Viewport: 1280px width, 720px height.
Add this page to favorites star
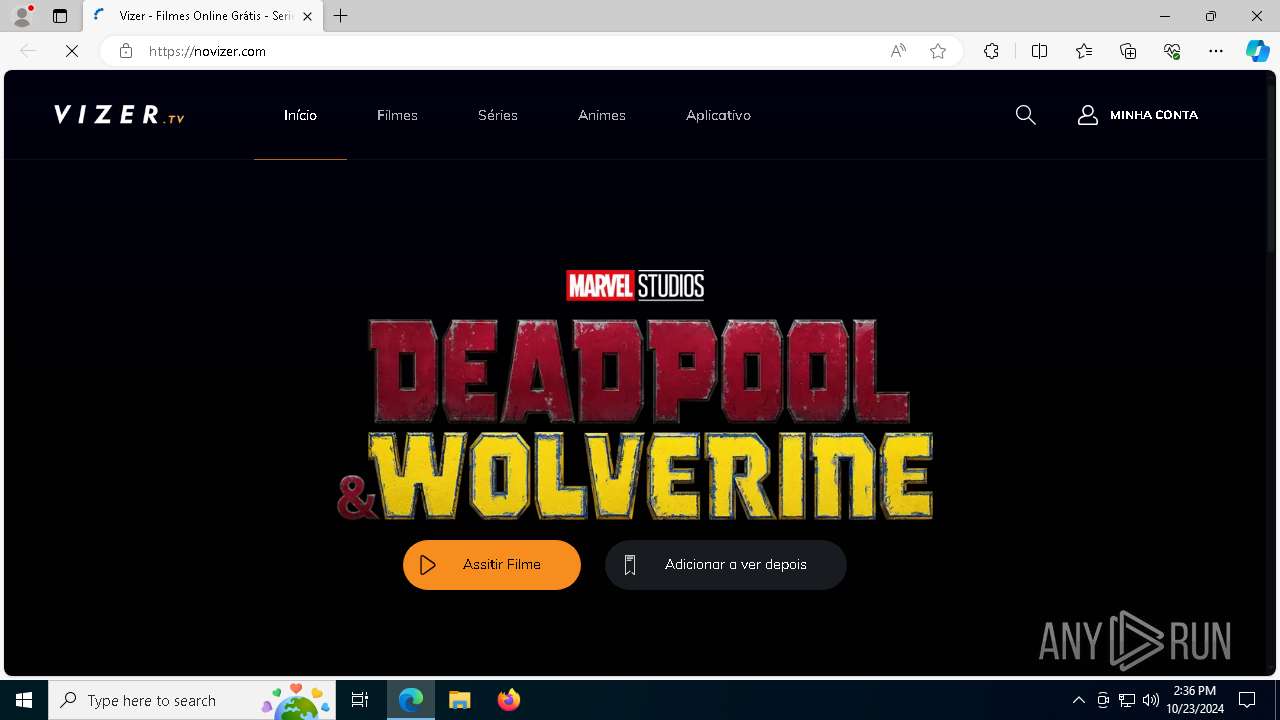click(x=938, y=51)
